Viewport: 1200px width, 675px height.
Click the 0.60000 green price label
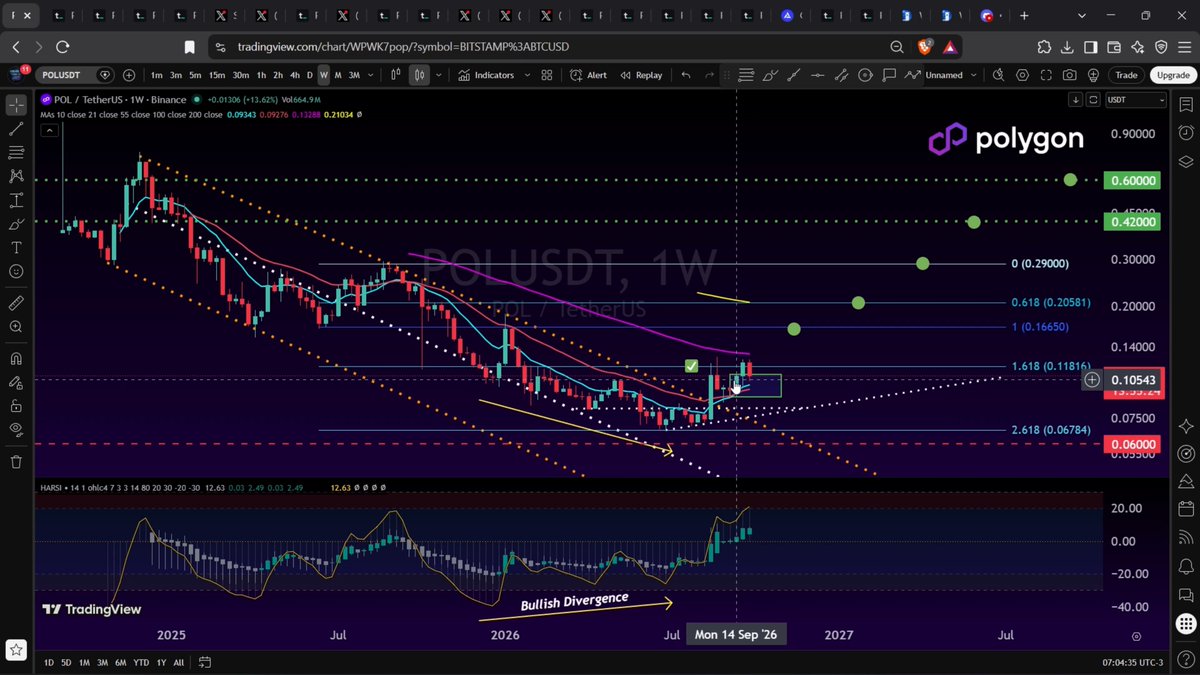tap(1132, 180)
